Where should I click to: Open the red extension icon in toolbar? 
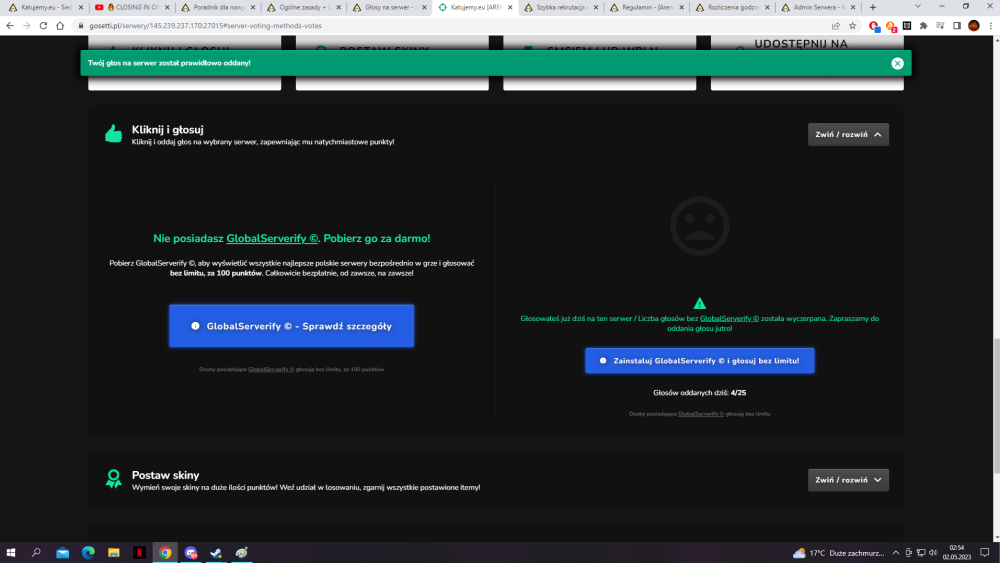[874, 26]
